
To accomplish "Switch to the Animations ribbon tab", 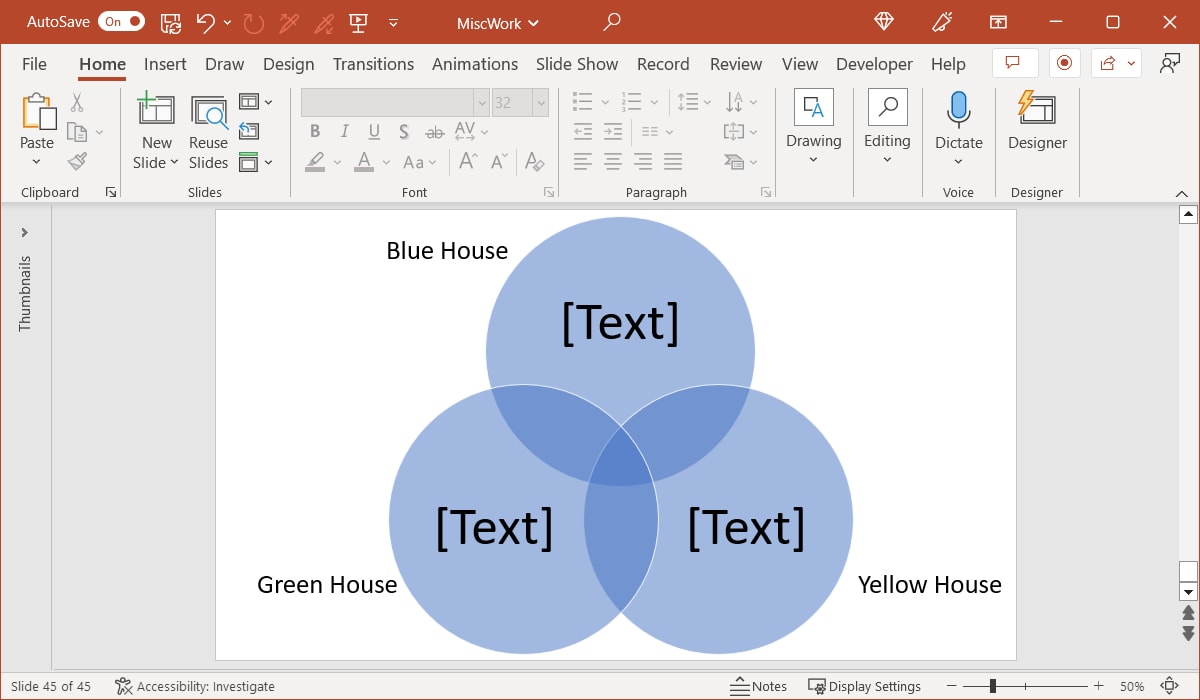I will 475,64.
